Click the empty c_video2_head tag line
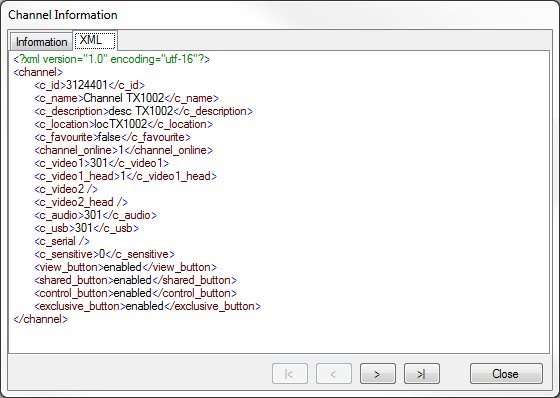560x398 pixels. (81, 202)
